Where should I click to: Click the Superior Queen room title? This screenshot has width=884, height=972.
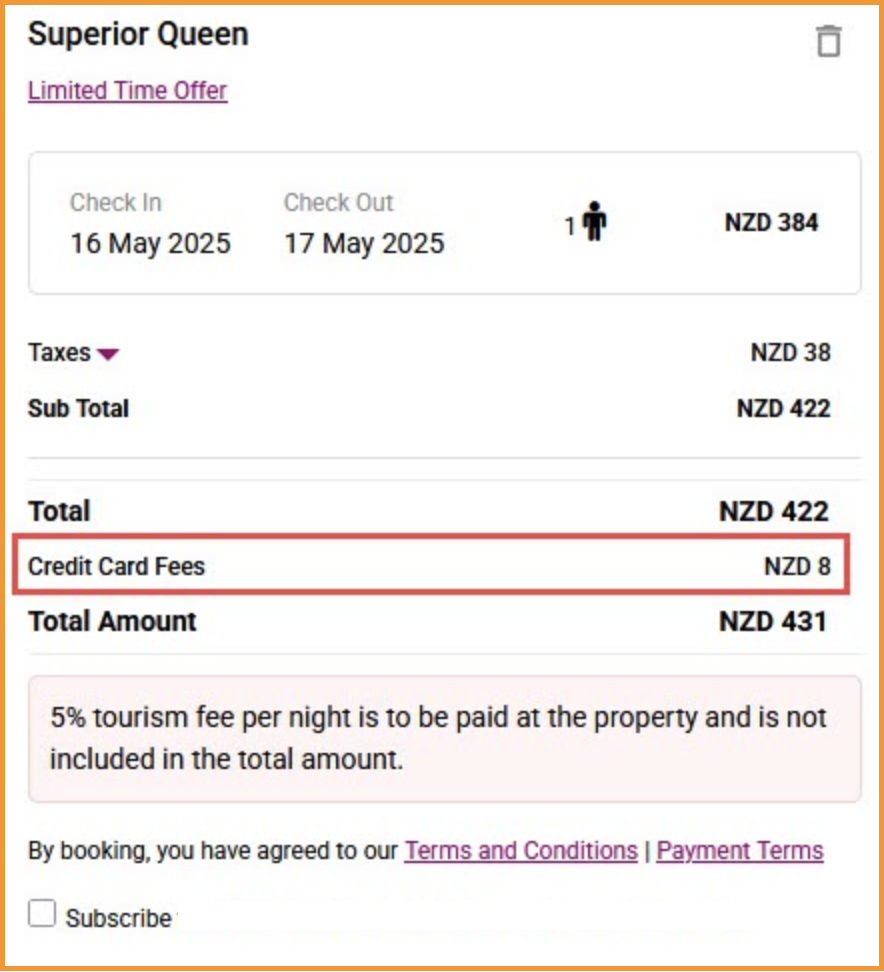(138, 34)
